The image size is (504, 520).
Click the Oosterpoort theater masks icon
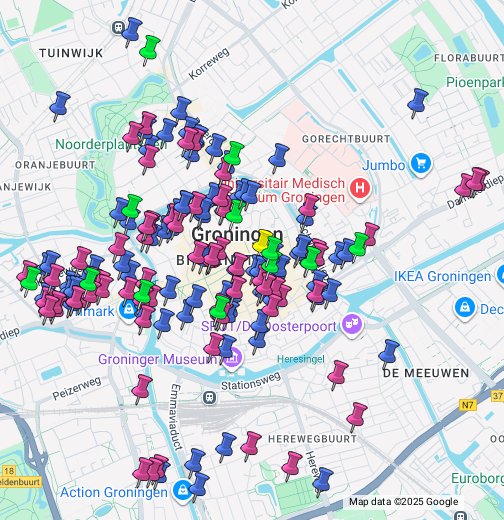(352, 325)
